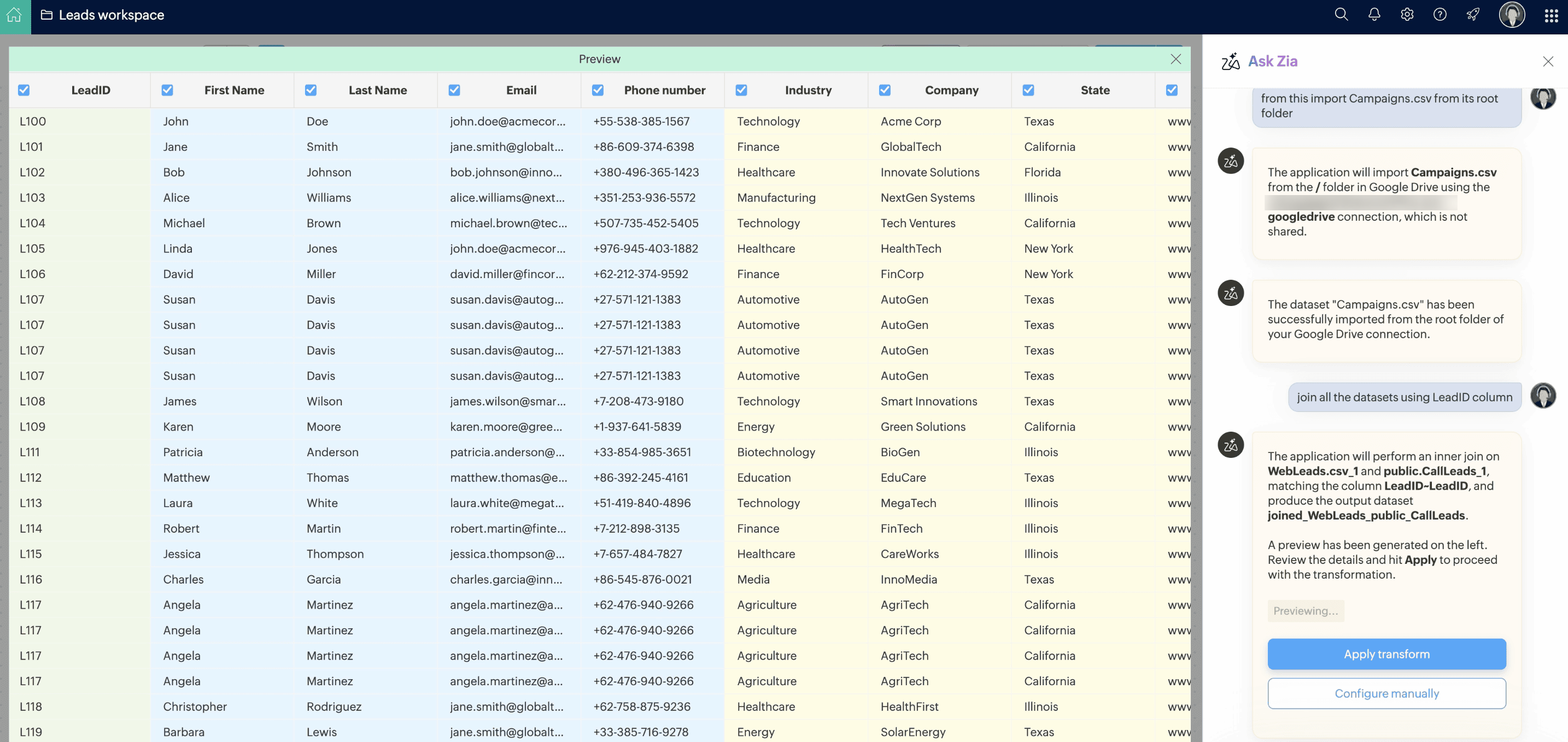This screenshot has height=742, width=1568.
Task: Toggle the Industry column checkbox
Action: 741,90
